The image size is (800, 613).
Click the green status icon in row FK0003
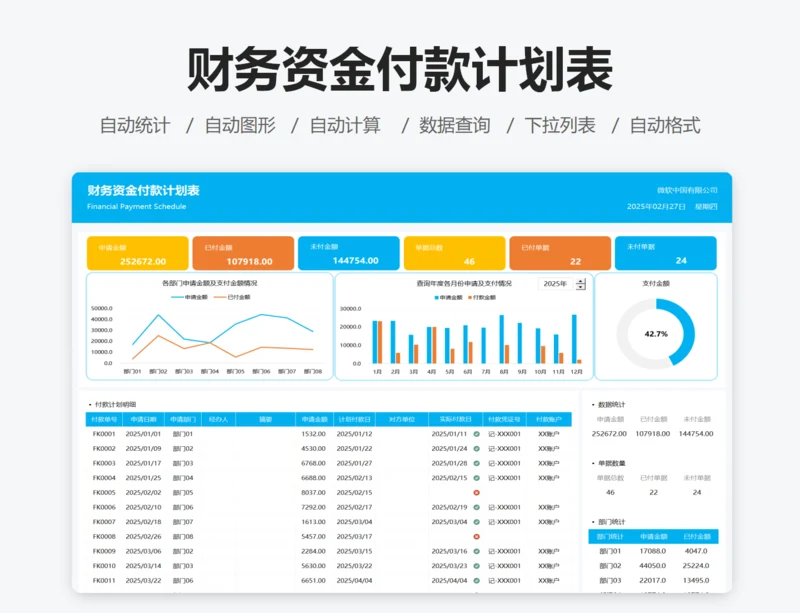(x=477, y=463)
